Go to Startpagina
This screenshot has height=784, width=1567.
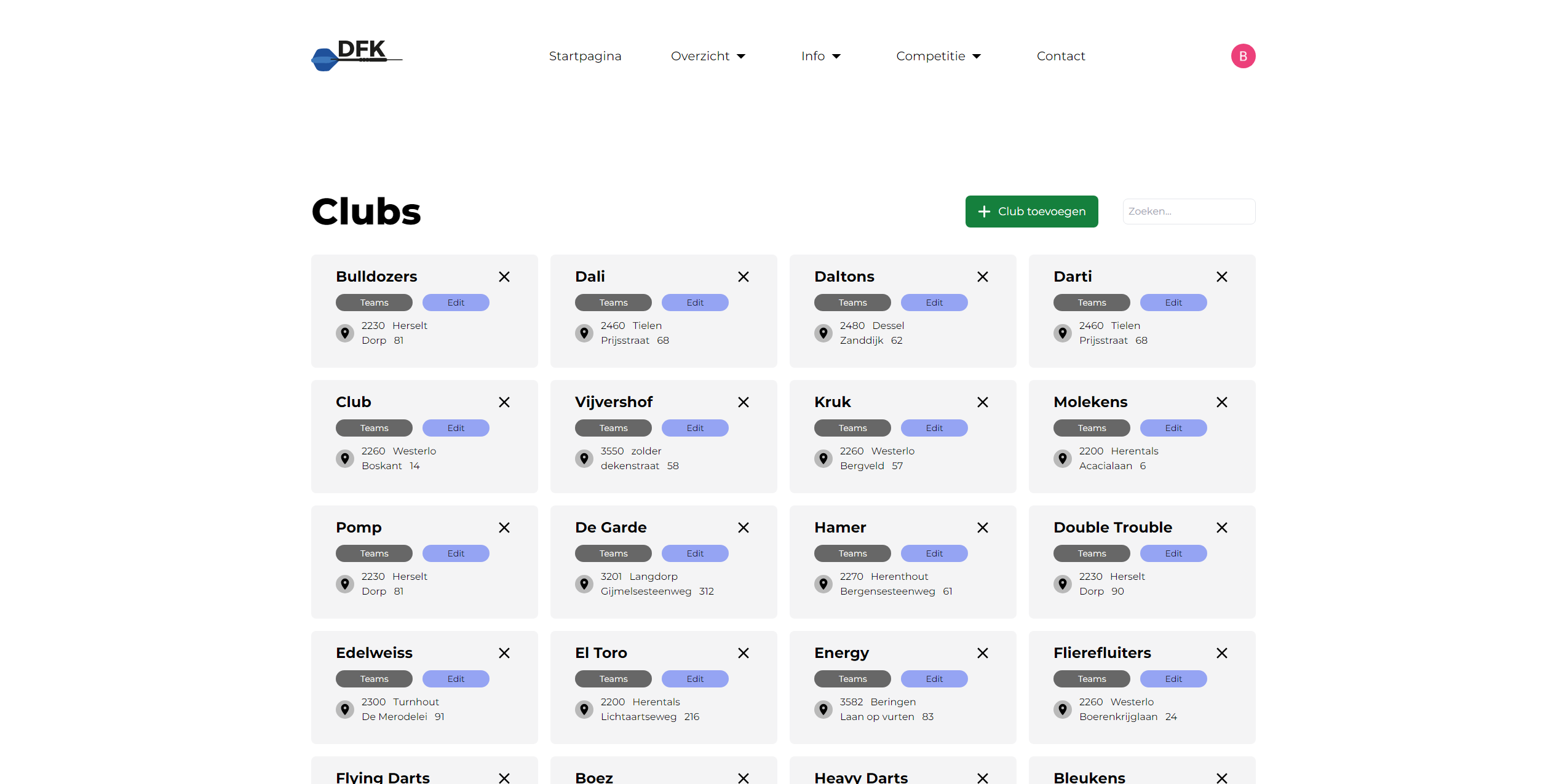point(585,56)
